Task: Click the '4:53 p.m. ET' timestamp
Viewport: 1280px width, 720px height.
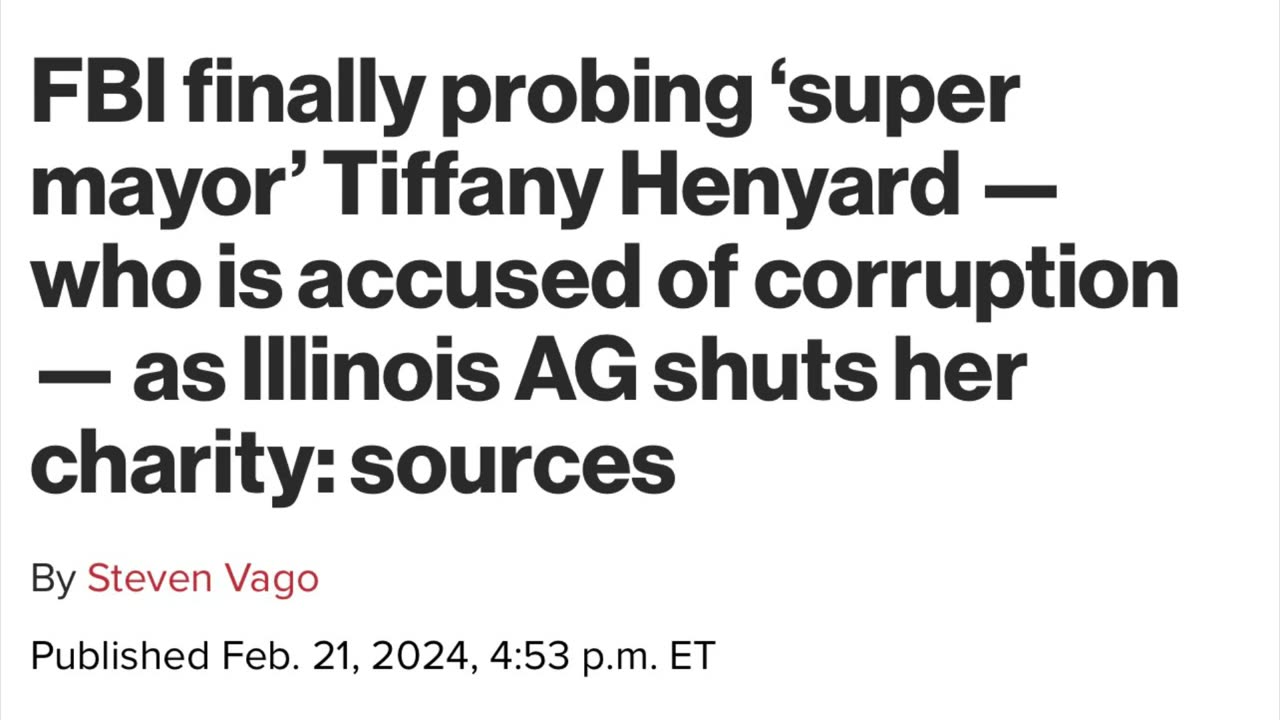Action: point(602,656)
